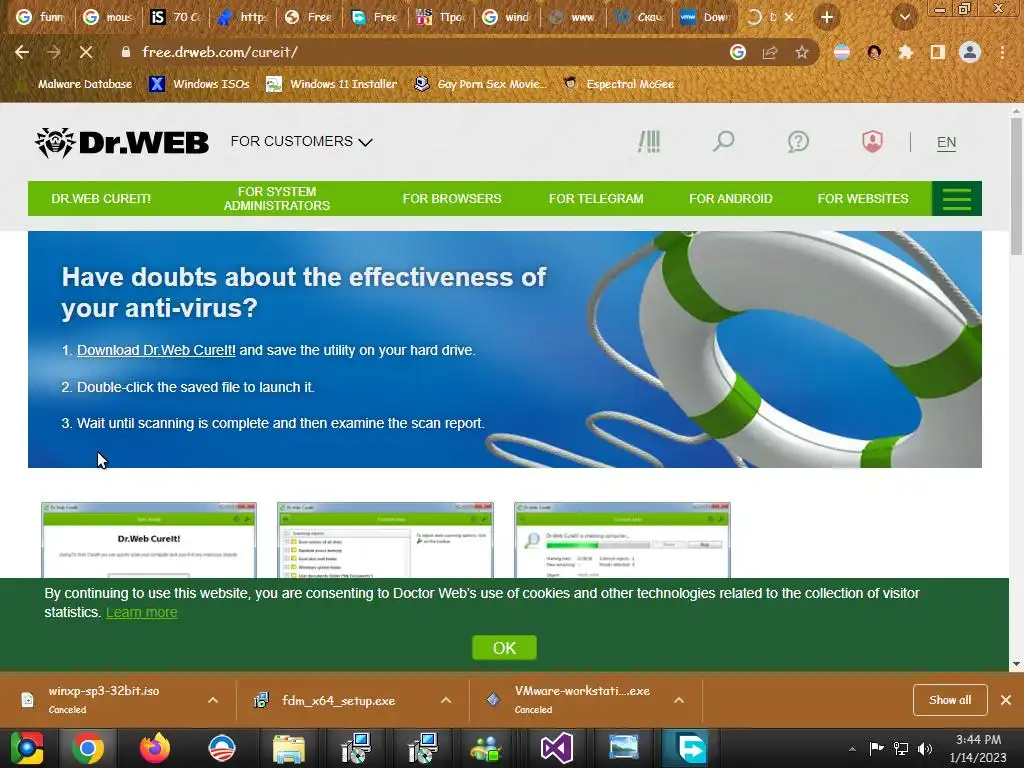1024x768 pixels.
Task: Open a new browser tab
Action: [827, 17]
